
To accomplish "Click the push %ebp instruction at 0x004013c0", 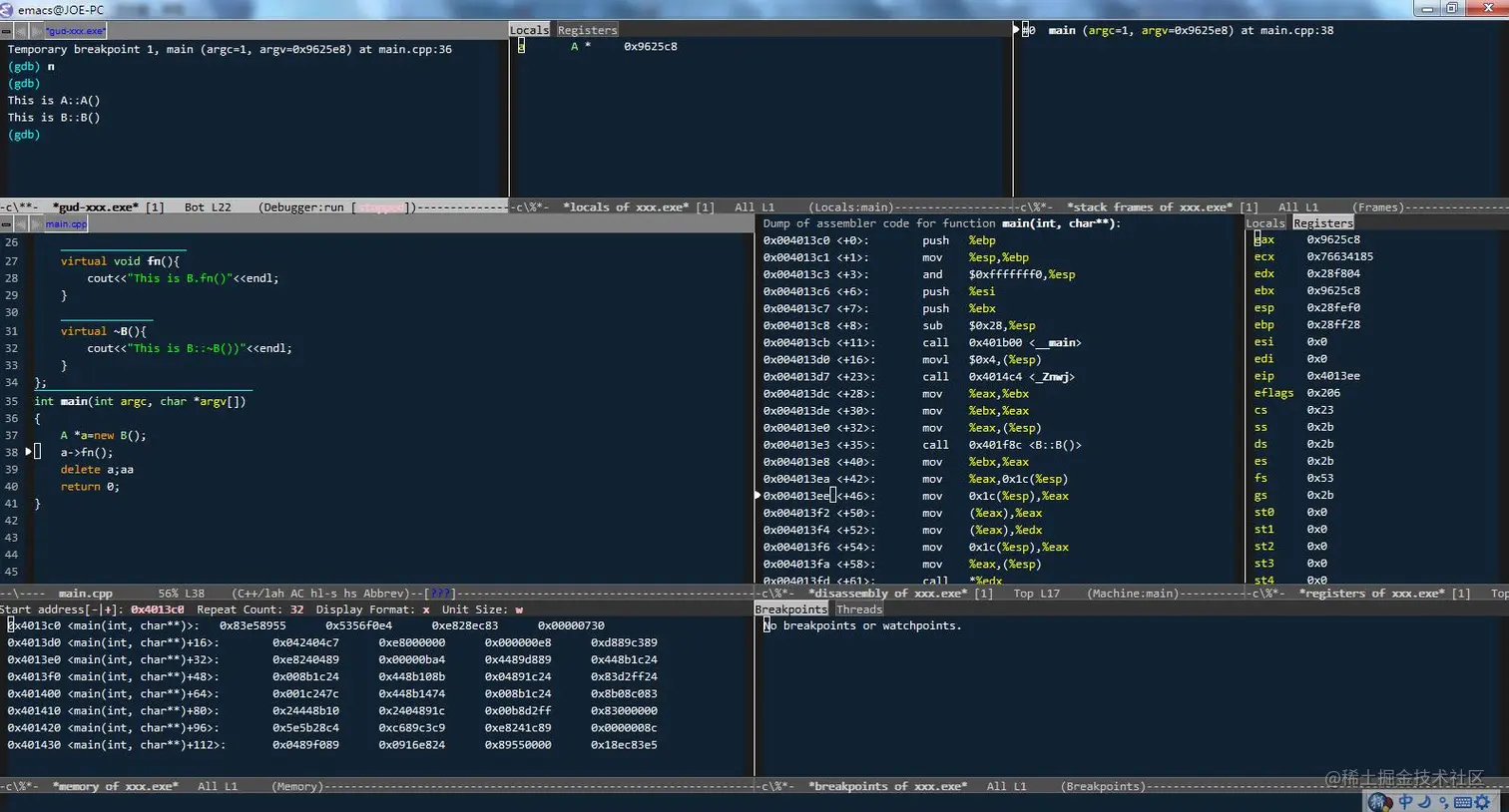I will click(x=879, y=240).
